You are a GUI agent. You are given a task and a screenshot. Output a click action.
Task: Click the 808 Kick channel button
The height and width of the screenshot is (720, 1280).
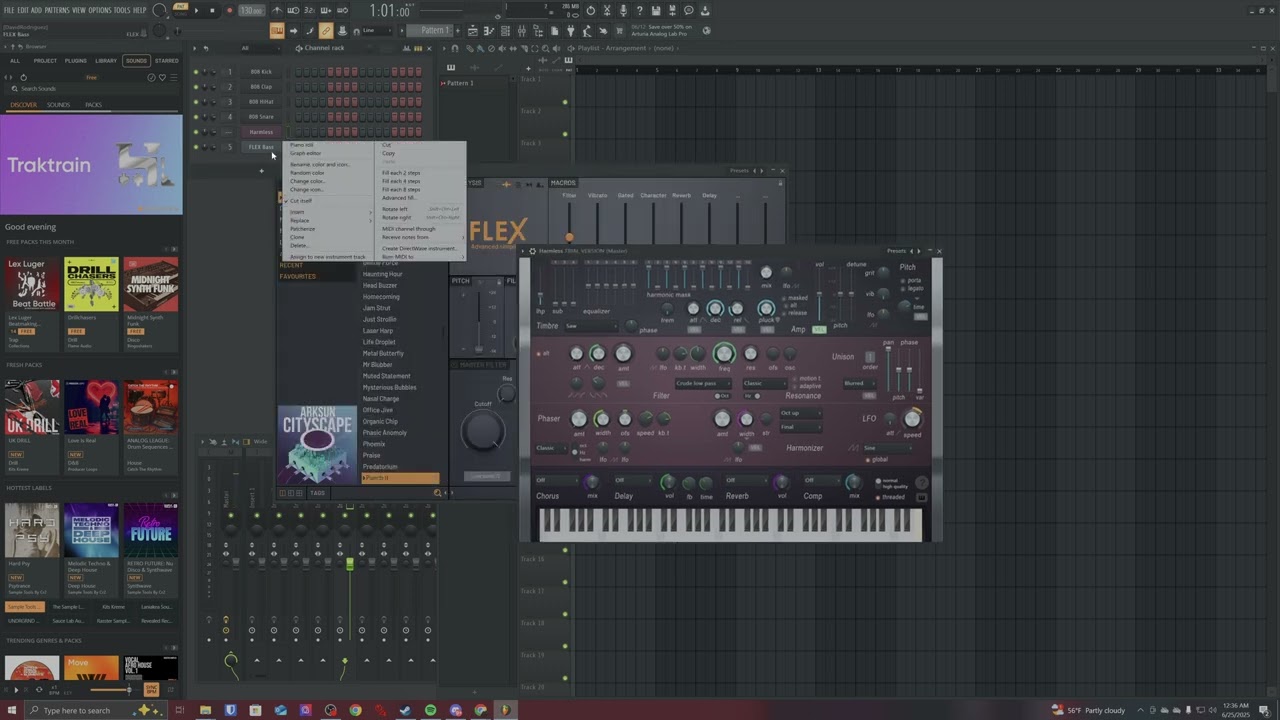pyautogui.click(x=261, y=72)
